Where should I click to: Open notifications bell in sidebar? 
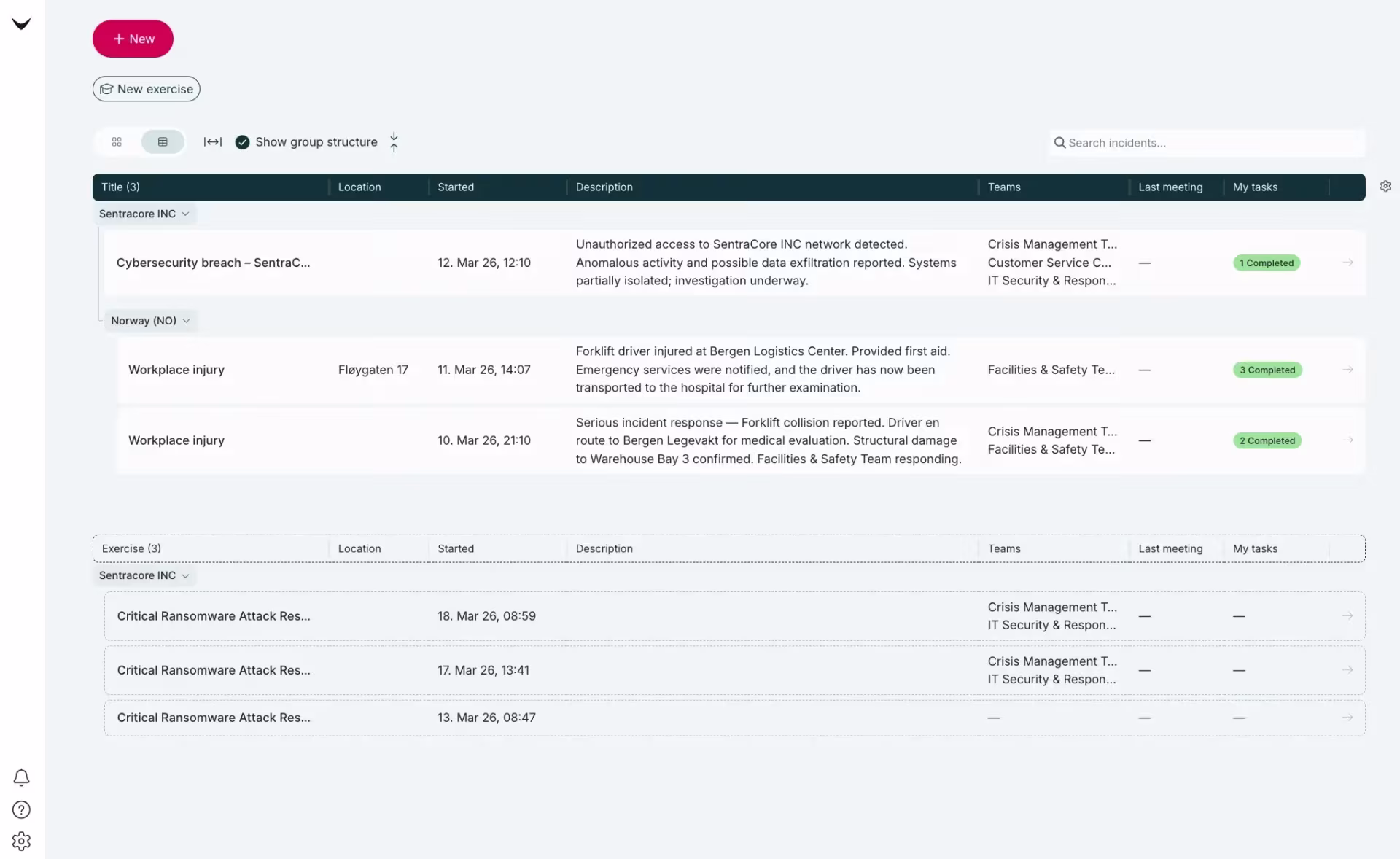click(22, 777)
